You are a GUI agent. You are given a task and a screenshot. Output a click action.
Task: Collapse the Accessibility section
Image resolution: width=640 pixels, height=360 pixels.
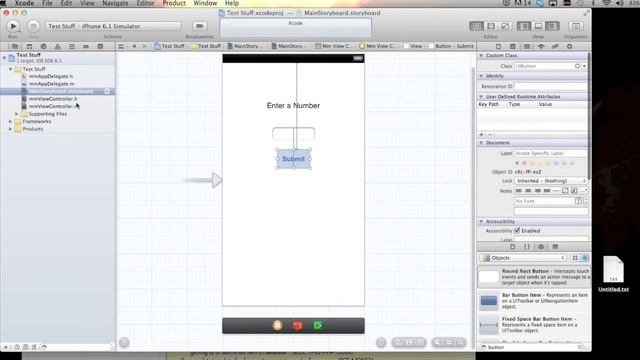[x=481, y=222]
